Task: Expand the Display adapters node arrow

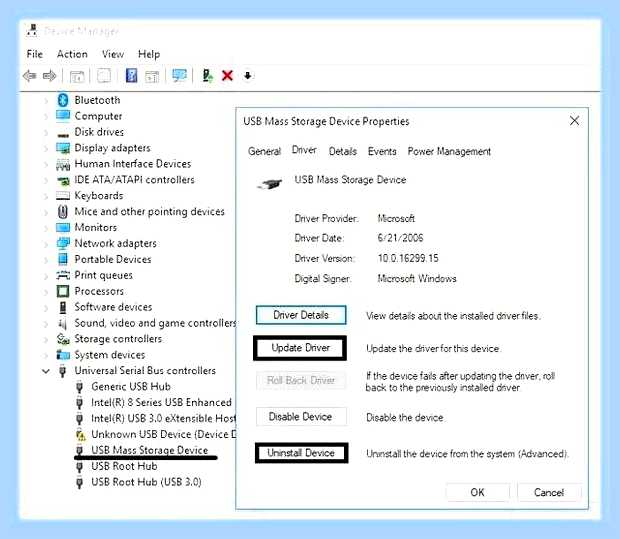Action: [46, 148]
